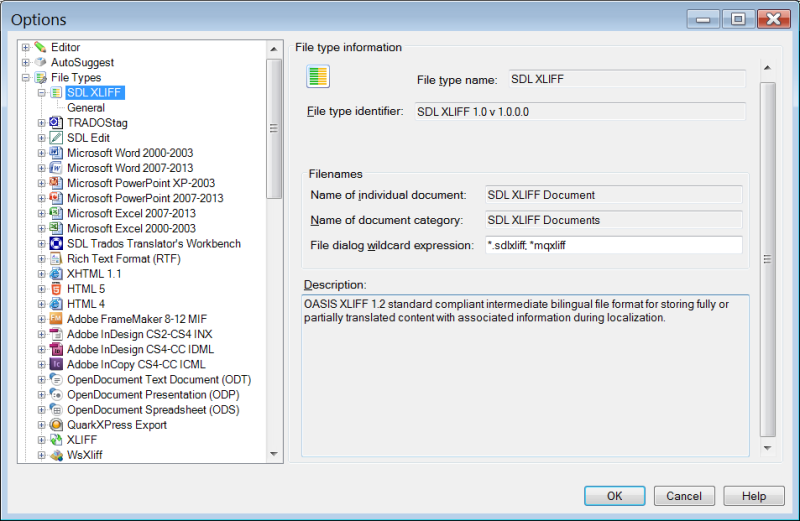Click the SDL XLIFF tree icon
This screenshot has width=800, height=521.
(x=56, y=93)
